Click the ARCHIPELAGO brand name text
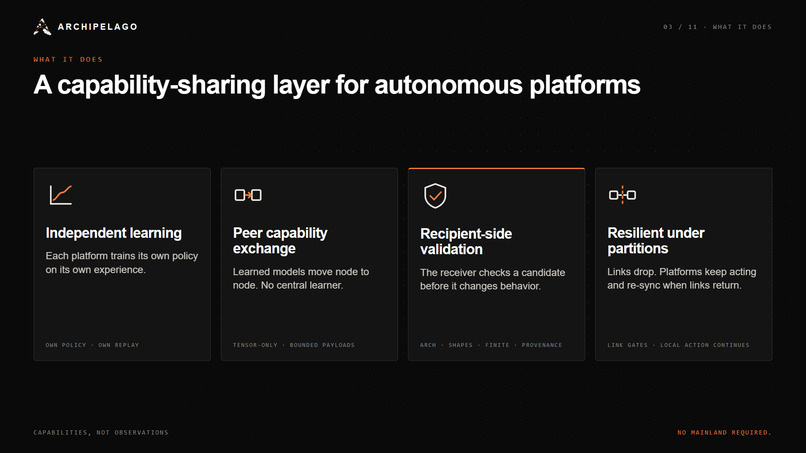This screenshot has height=453, width=806. [98, 27]
